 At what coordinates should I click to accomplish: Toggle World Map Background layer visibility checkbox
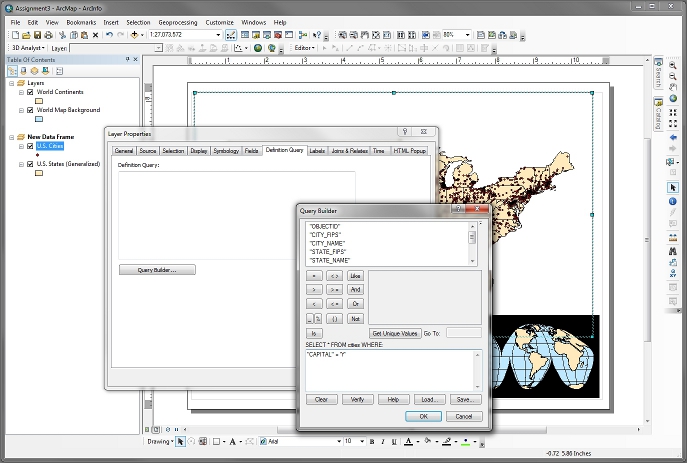[x=30, y=110]
